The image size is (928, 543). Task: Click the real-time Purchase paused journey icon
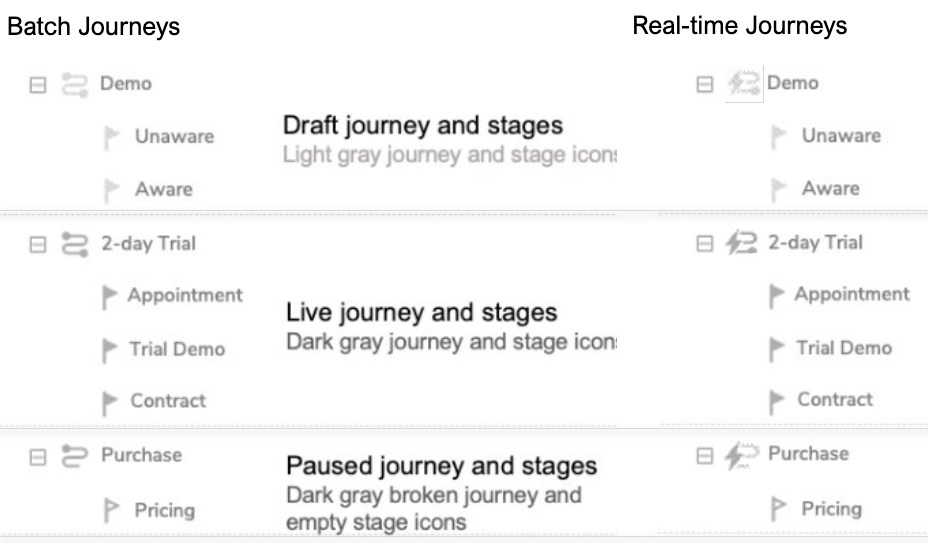click(741, 455)
